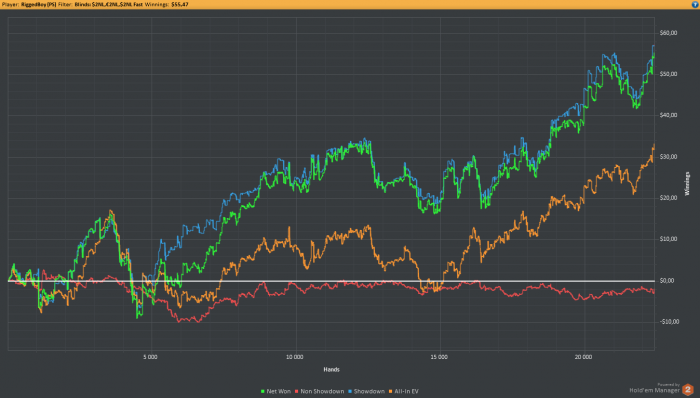
Task: Click the $0,00 y-axis label
Action: pos(667,281)
